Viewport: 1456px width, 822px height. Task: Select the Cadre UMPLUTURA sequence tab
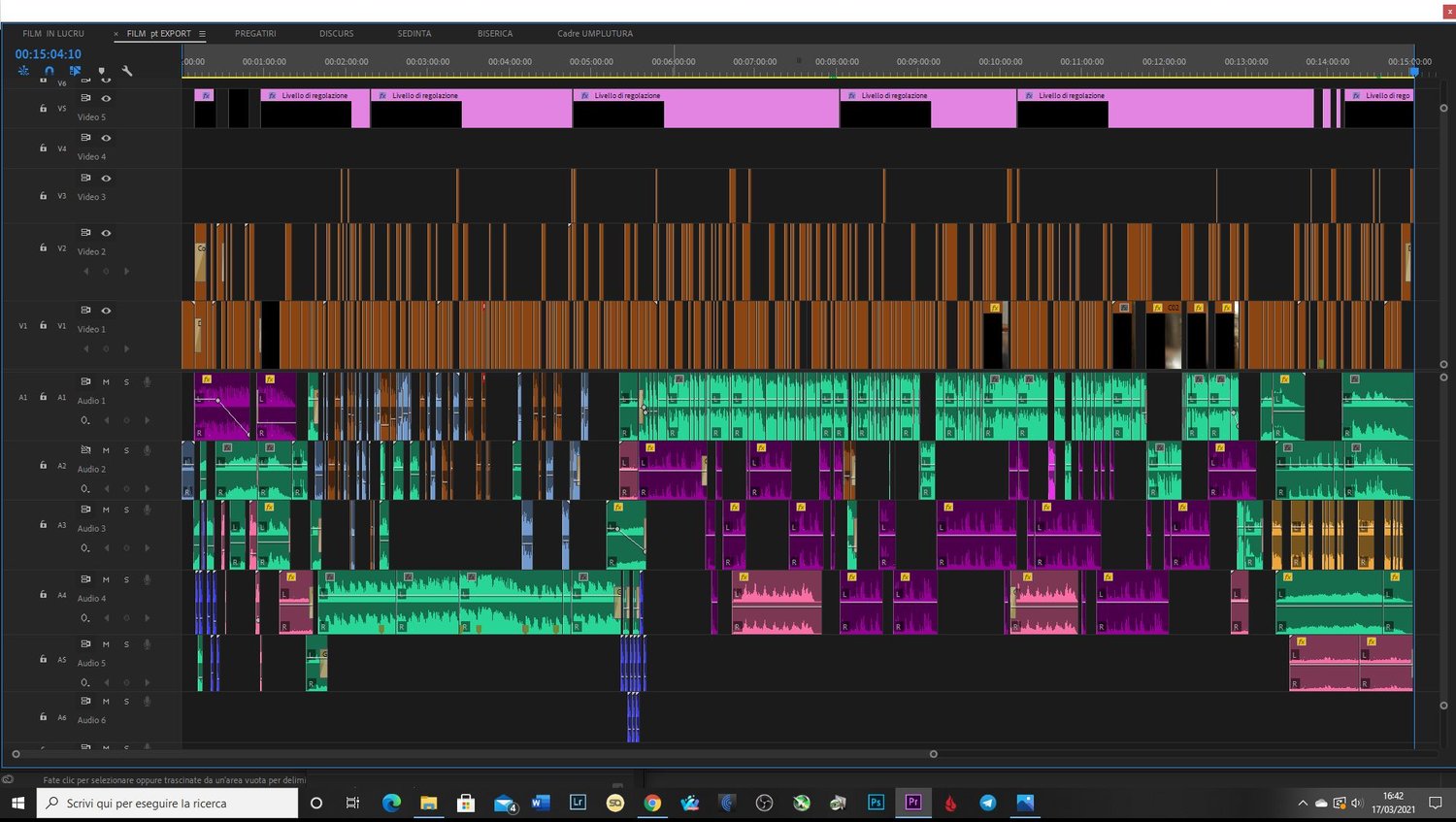[595, 34]
